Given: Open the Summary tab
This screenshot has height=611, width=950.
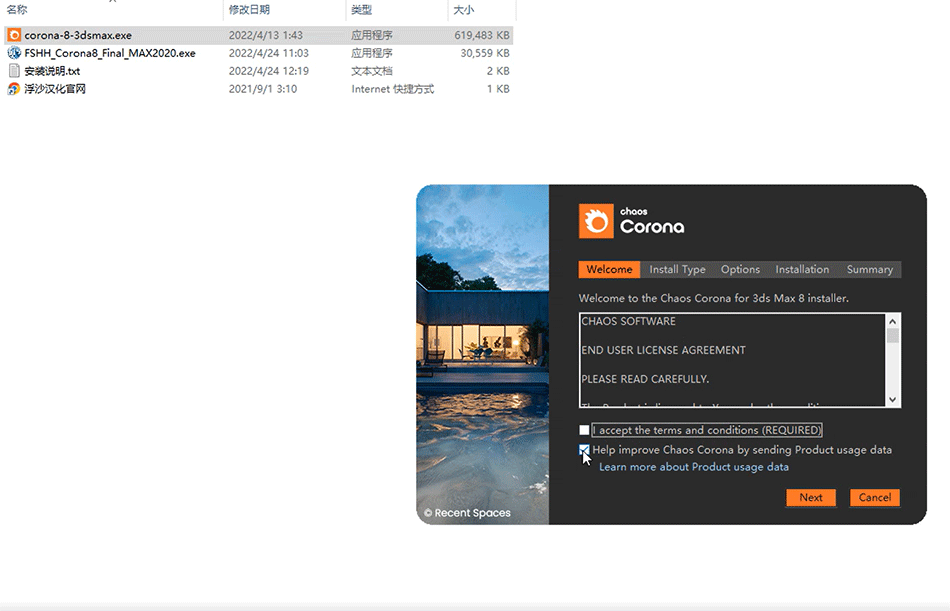Looking at the screenshot, I should click(869, 269).
